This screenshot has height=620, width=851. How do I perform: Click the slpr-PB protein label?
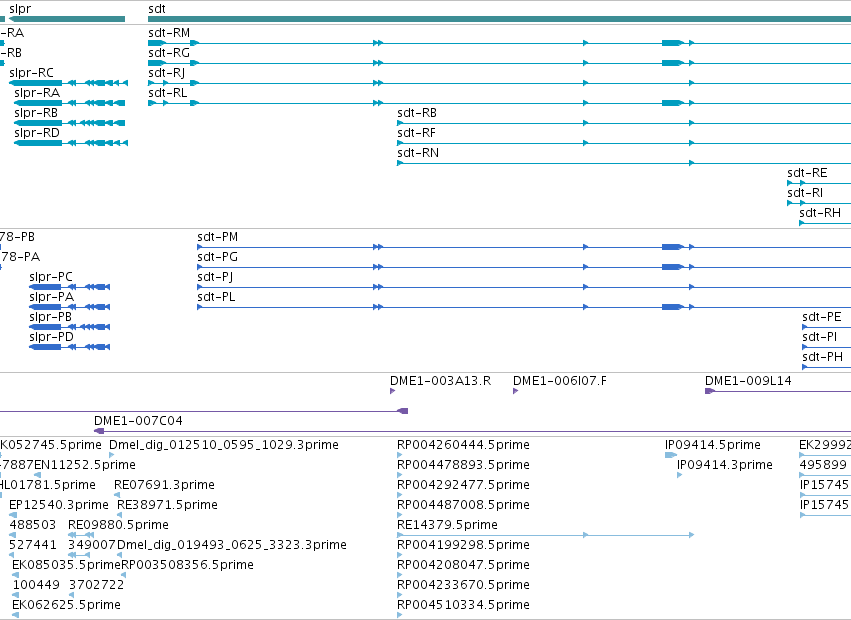click(50, 317)
